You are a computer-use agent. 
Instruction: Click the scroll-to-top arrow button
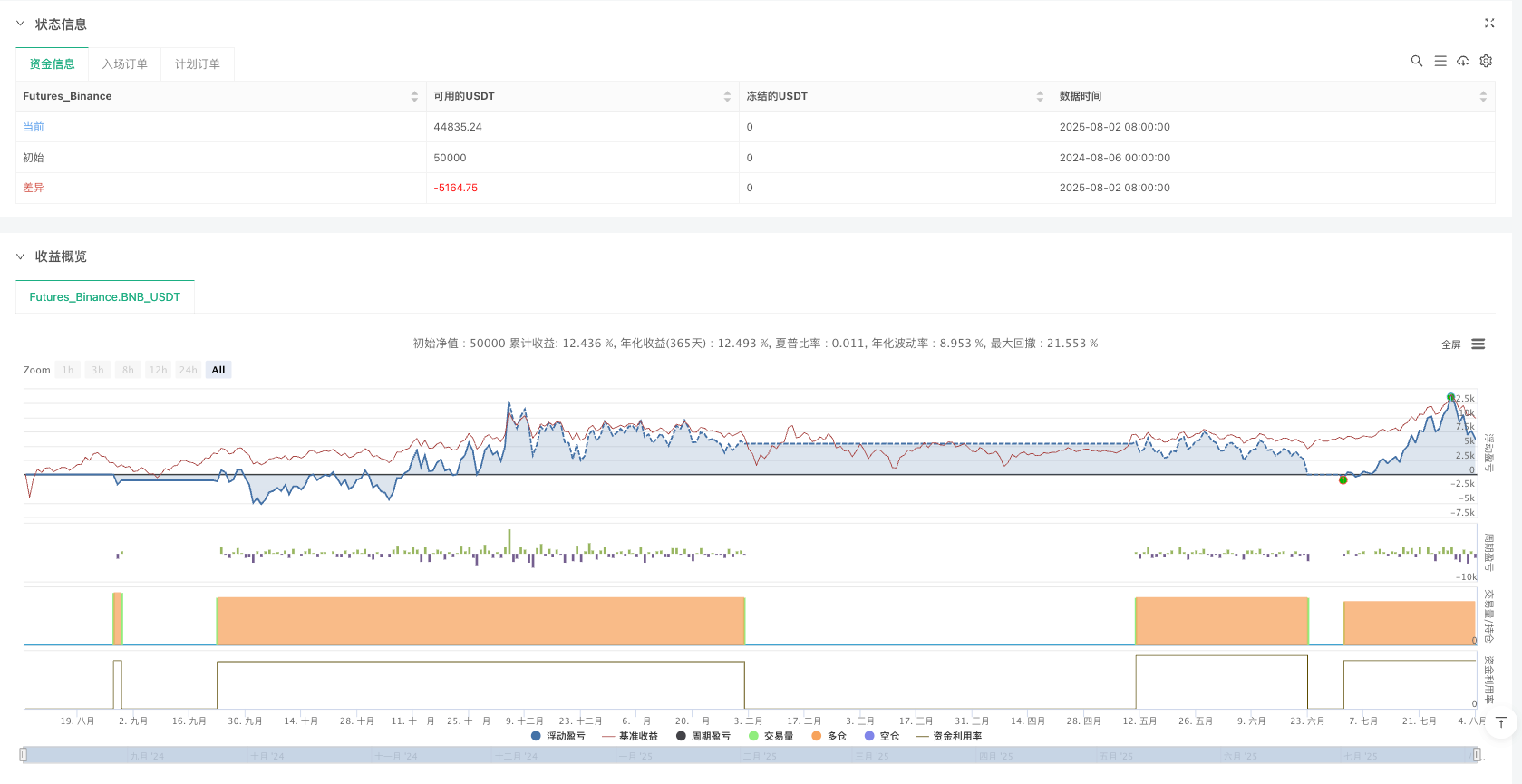click(1501, 722)
